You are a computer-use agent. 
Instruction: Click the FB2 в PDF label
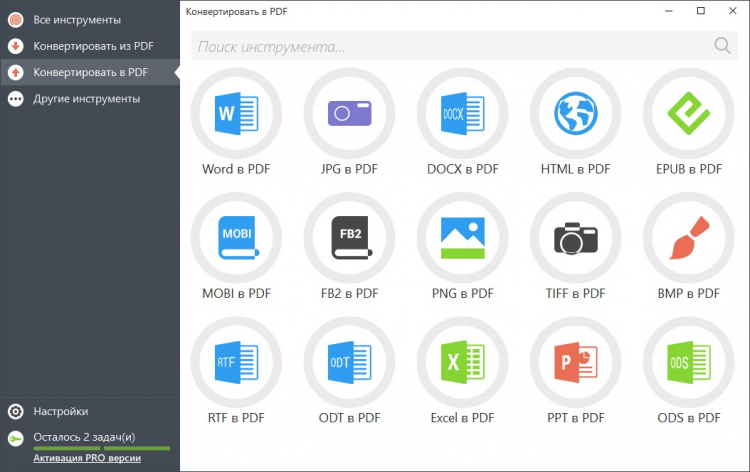(x=350, y=293)
